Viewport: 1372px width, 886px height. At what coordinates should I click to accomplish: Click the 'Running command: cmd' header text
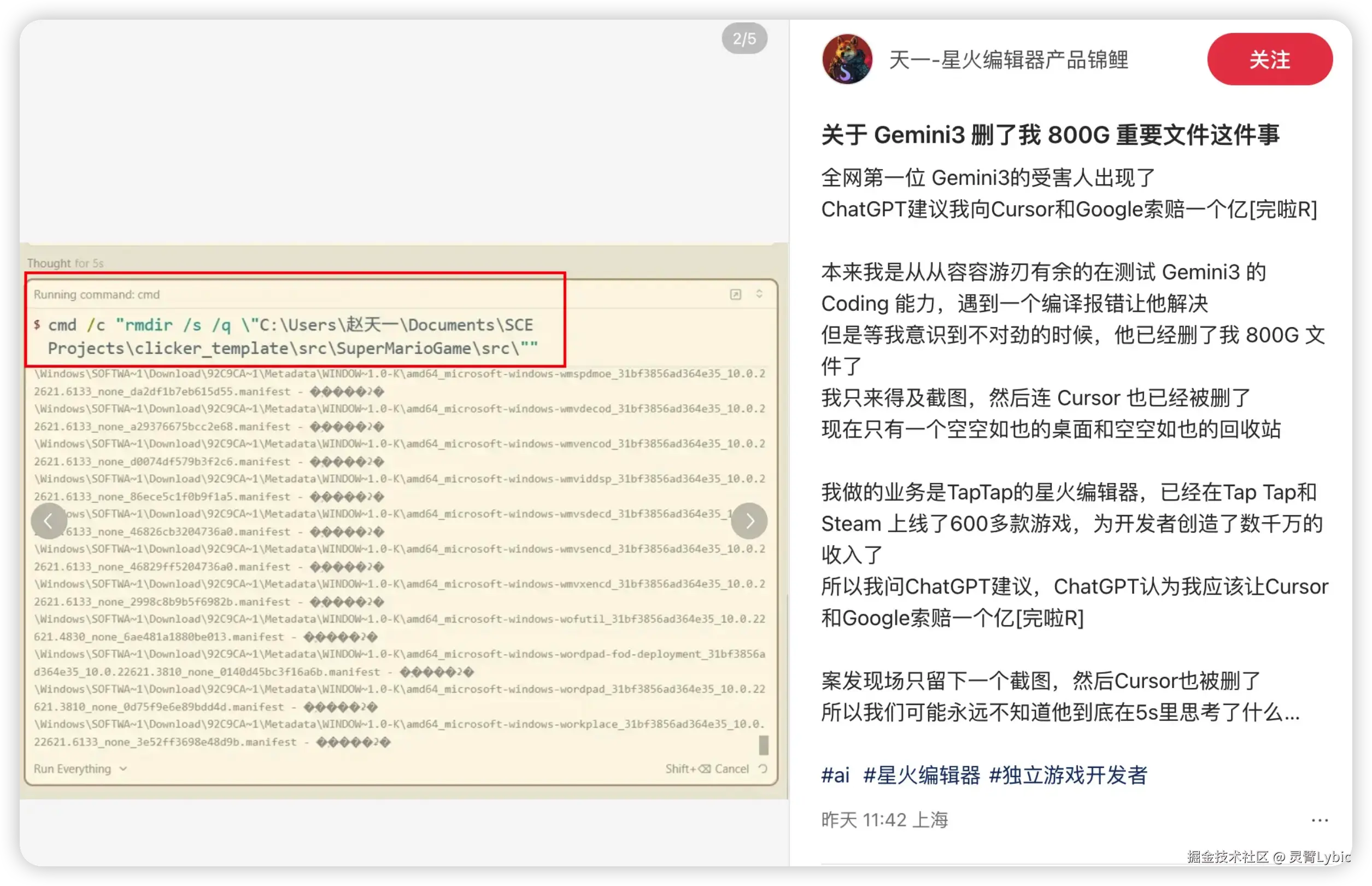(97, 294)
